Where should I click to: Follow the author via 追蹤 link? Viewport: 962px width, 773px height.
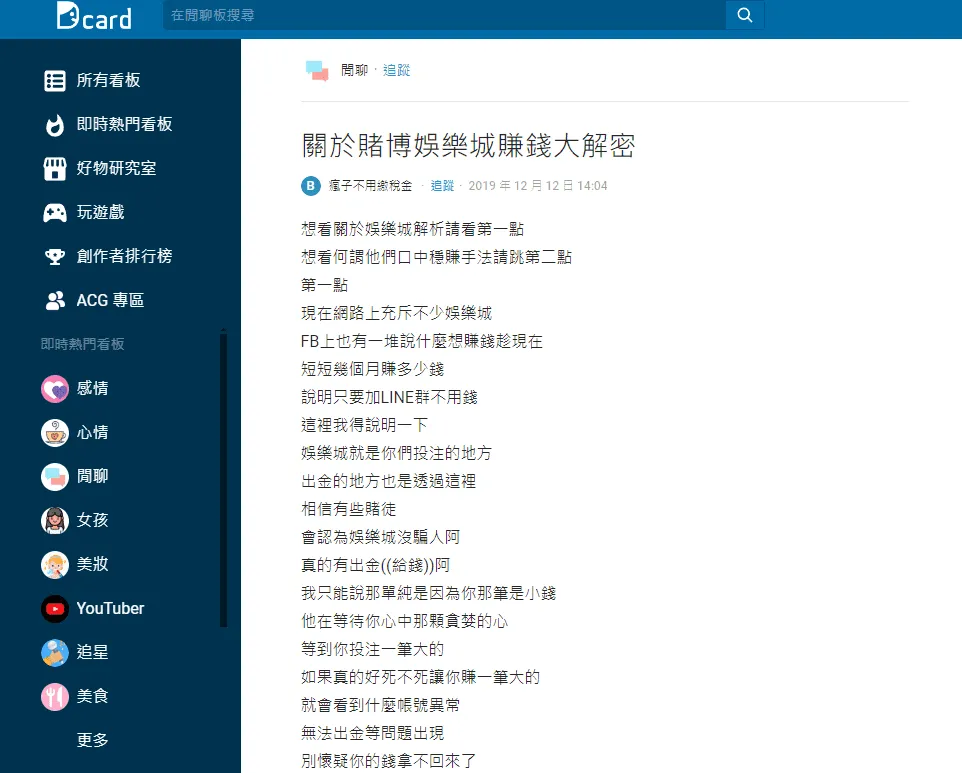(442, 186)
